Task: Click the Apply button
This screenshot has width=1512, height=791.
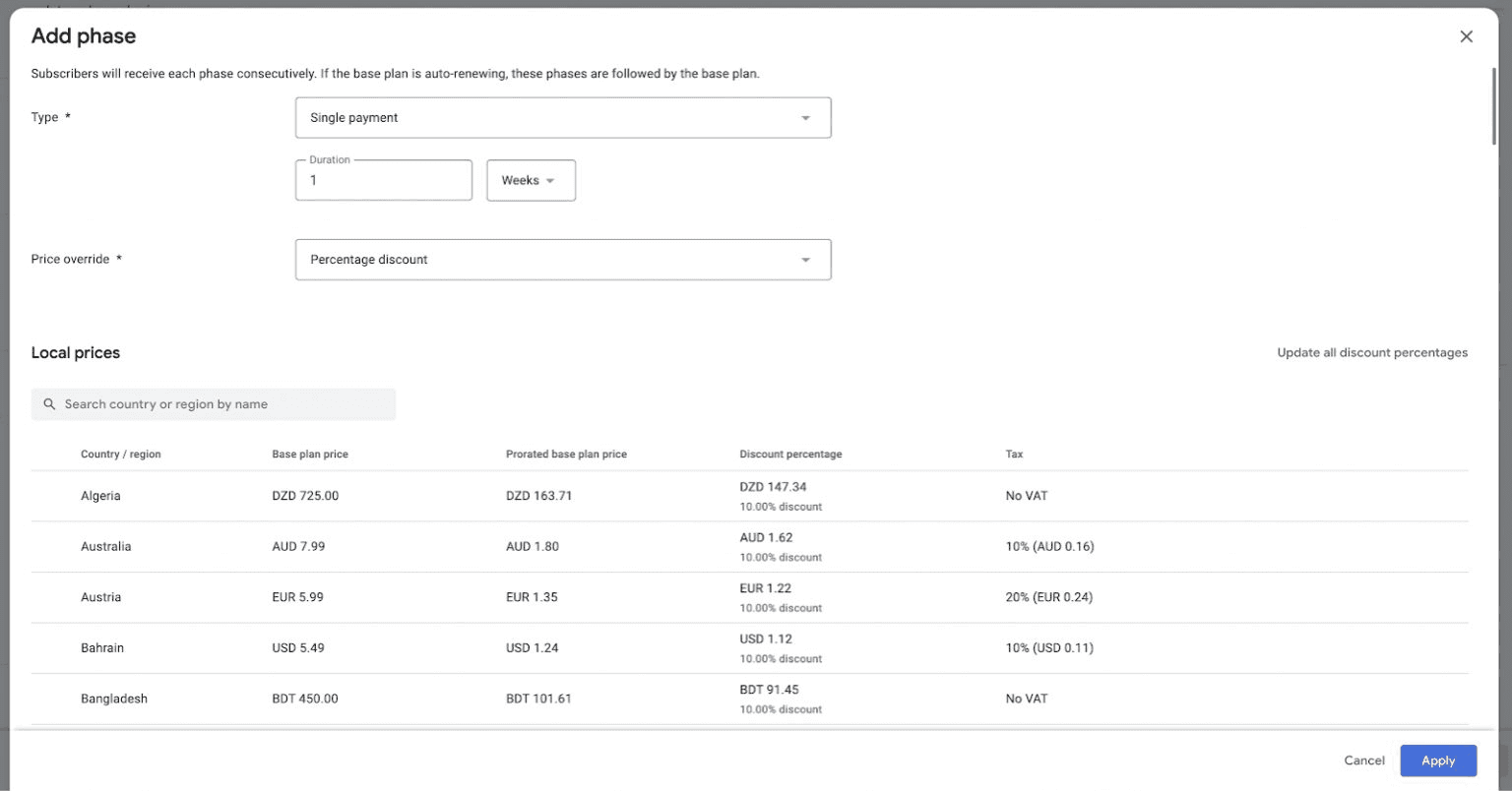Action: tap(1437, 760)
